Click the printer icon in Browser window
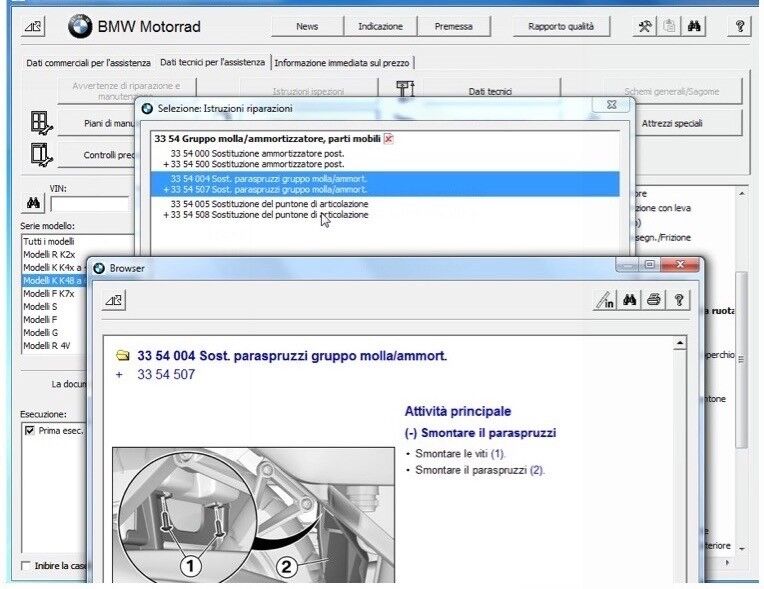This screenshot has height=589, width=764. point(654,299)
